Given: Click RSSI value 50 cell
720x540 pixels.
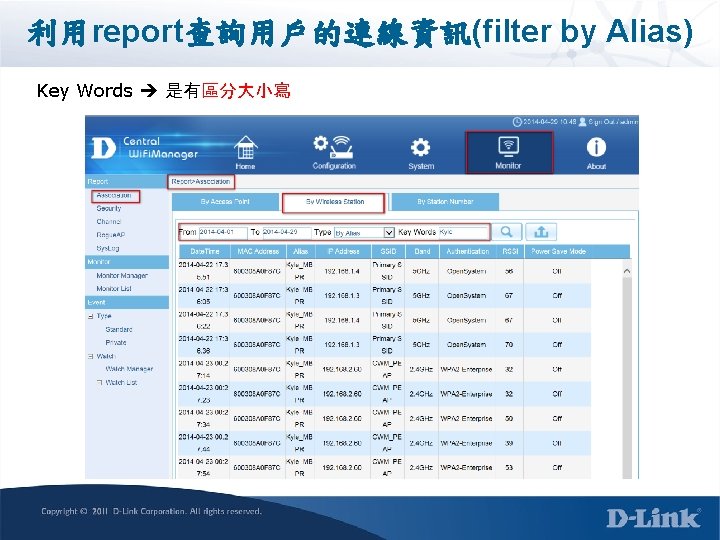Looking at the screenshot, I should (509, 418).
